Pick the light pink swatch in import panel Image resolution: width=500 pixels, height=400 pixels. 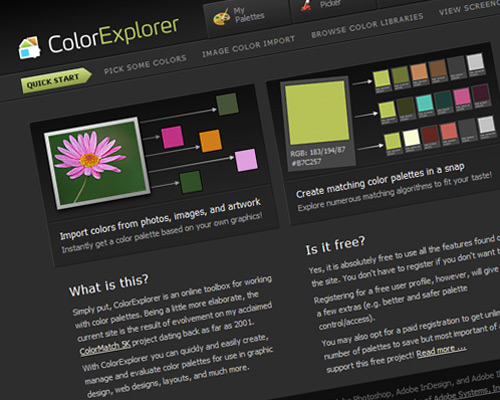[246, 160]
